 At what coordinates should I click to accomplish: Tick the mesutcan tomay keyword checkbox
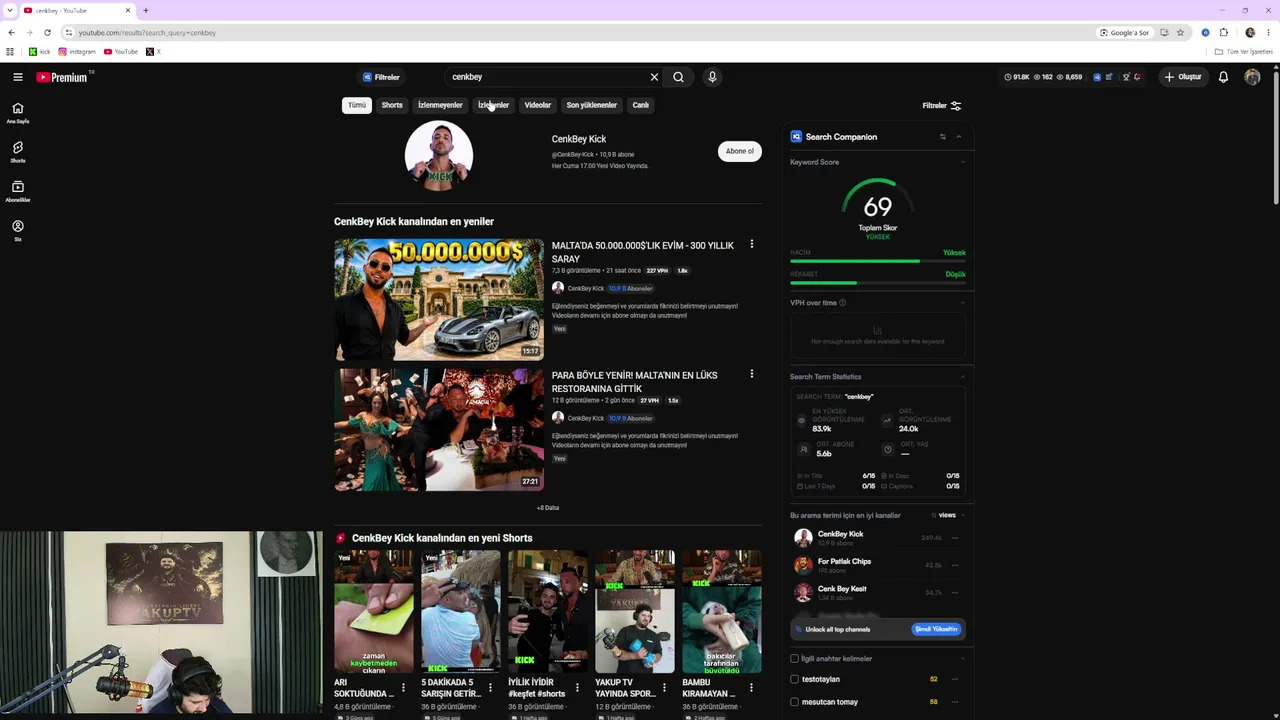(x=795, y=702)
